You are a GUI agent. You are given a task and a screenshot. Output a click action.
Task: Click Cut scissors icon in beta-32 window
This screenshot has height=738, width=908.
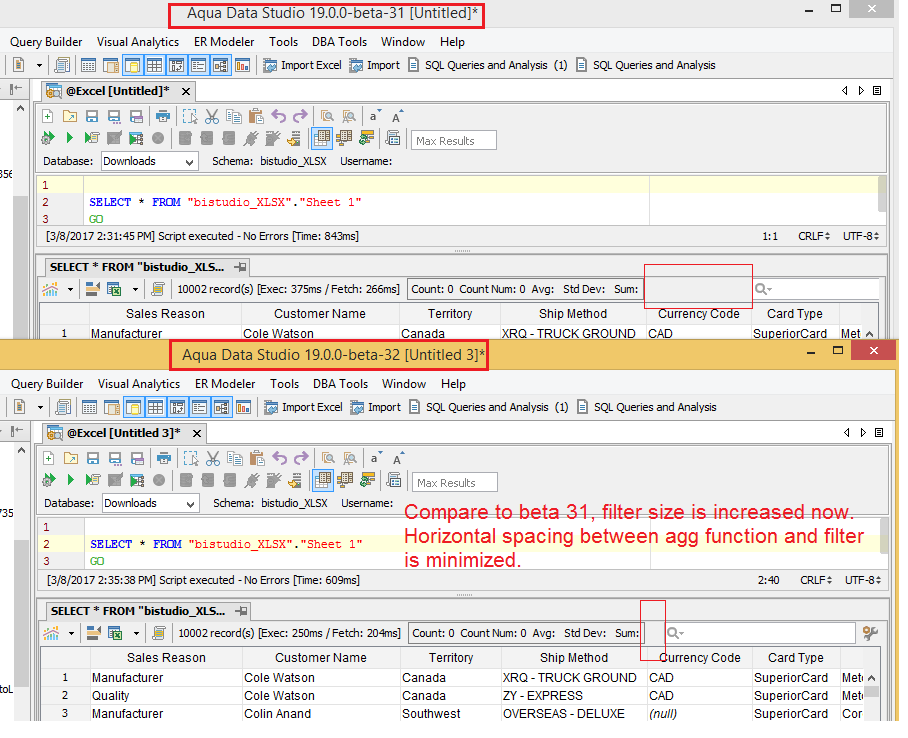pyautogui.click(x=213, y=459)
